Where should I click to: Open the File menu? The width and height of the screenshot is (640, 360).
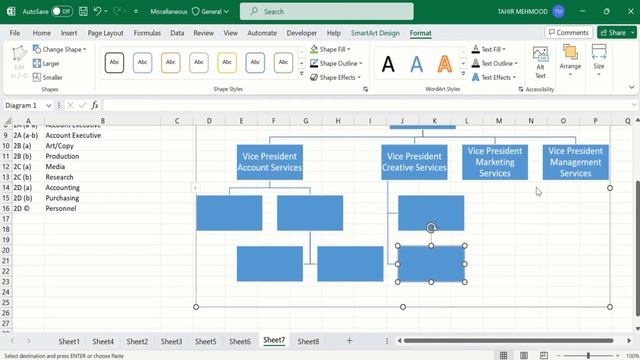pos(15,33)
